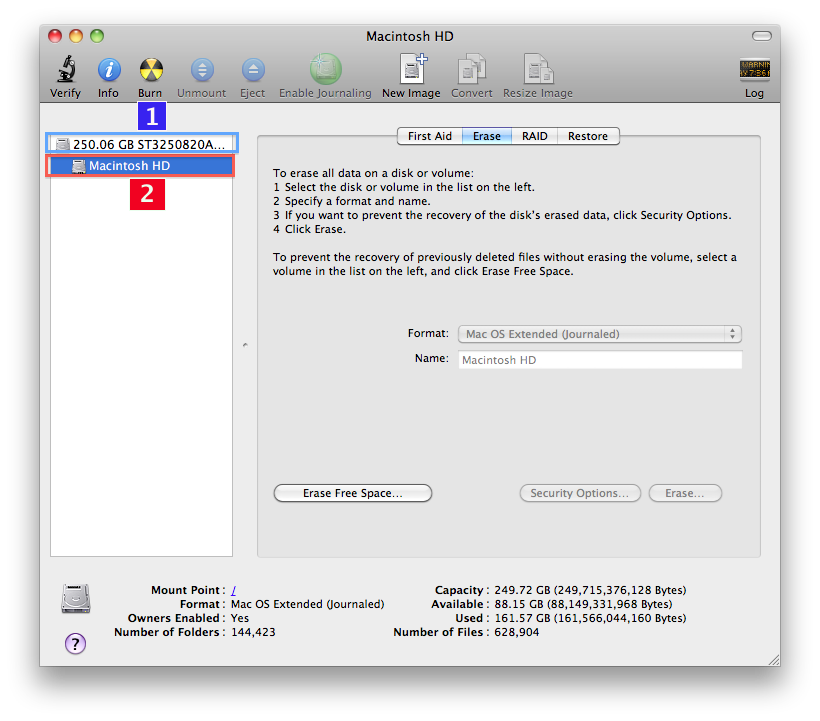
Task: Click the toolbar toggle pill button
Action: point(761,36)
